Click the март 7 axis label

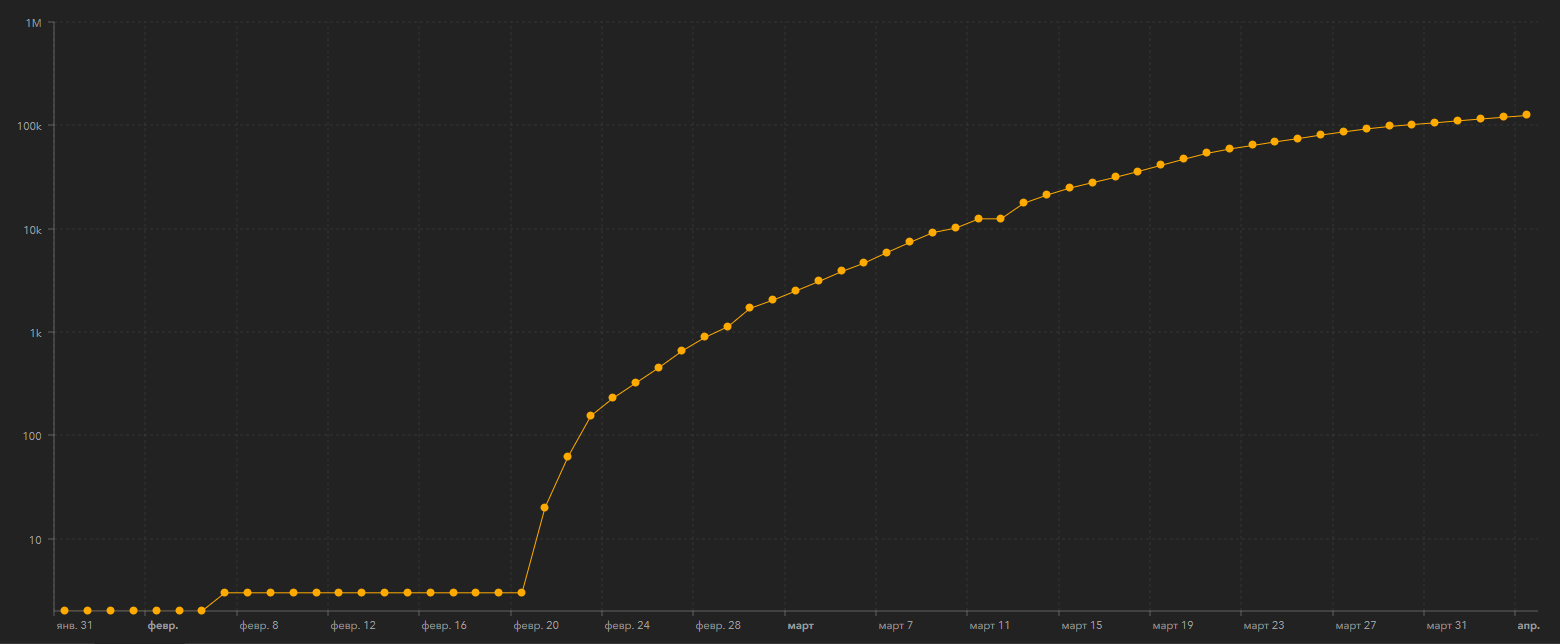[x=896, y=626]
